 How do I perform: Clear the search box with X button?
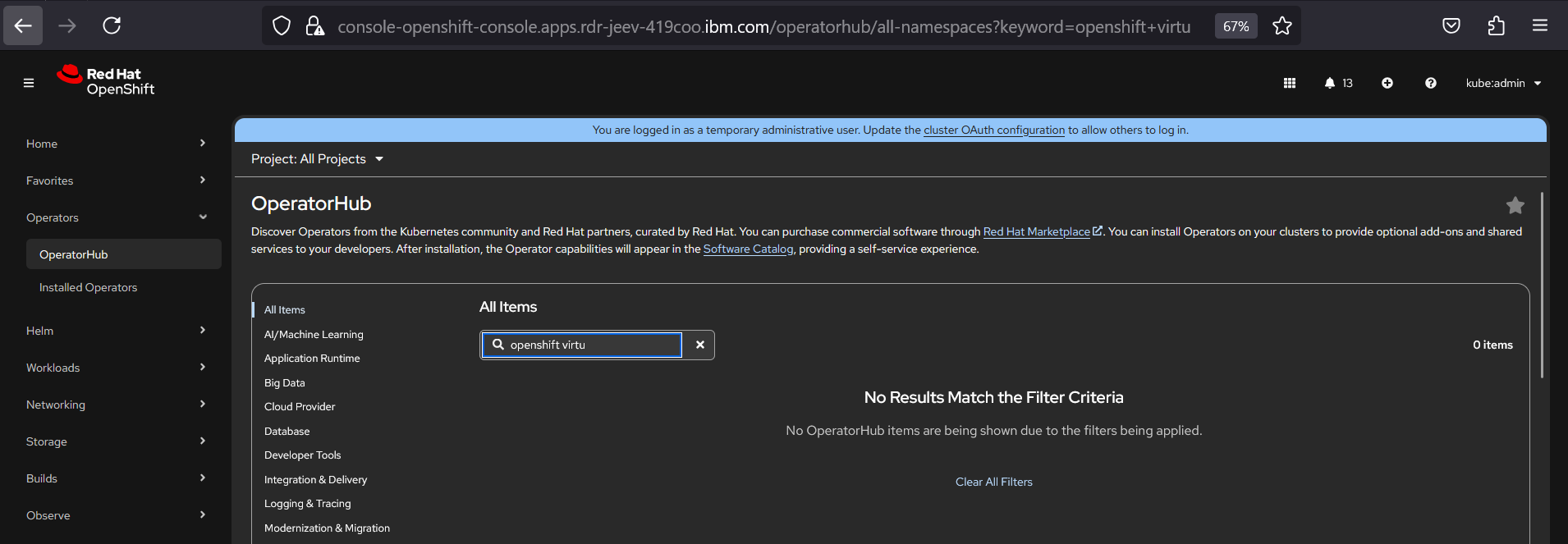point(699,345)
